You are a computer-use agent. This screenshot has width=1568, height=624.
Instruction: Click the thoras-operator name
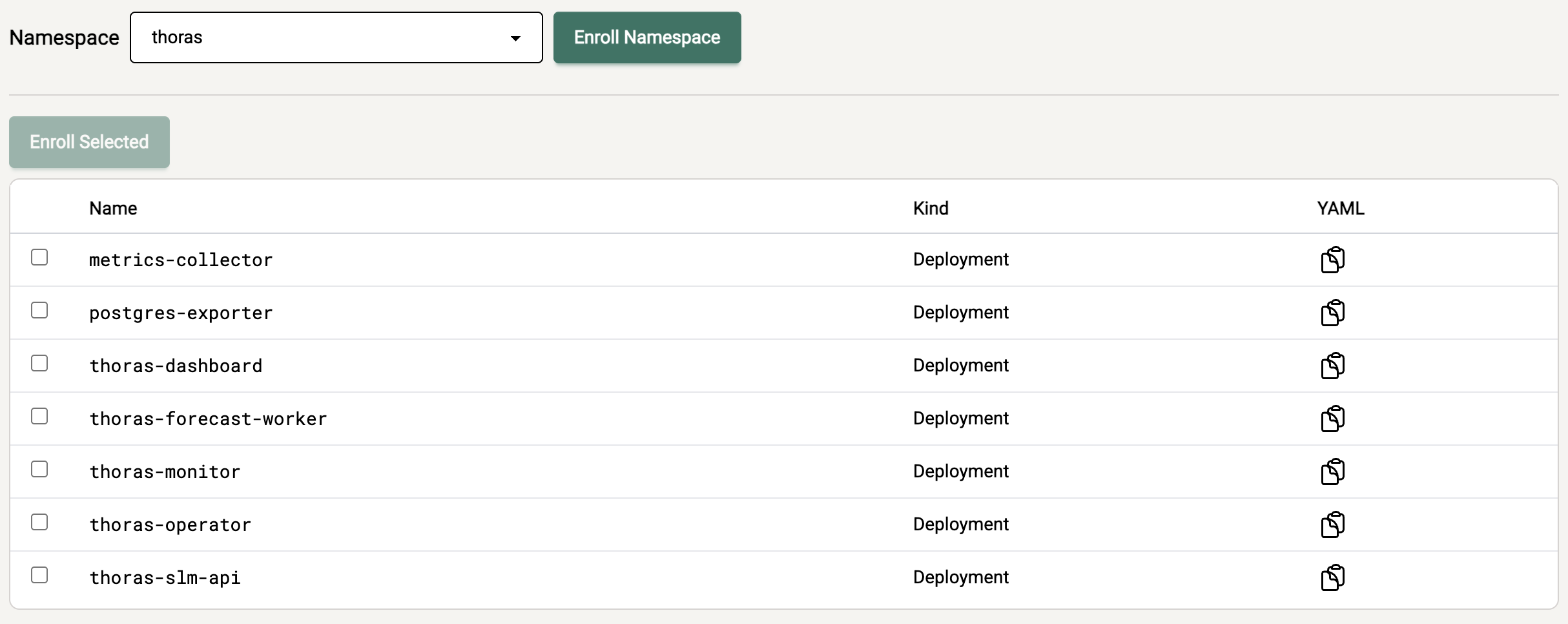170,525
